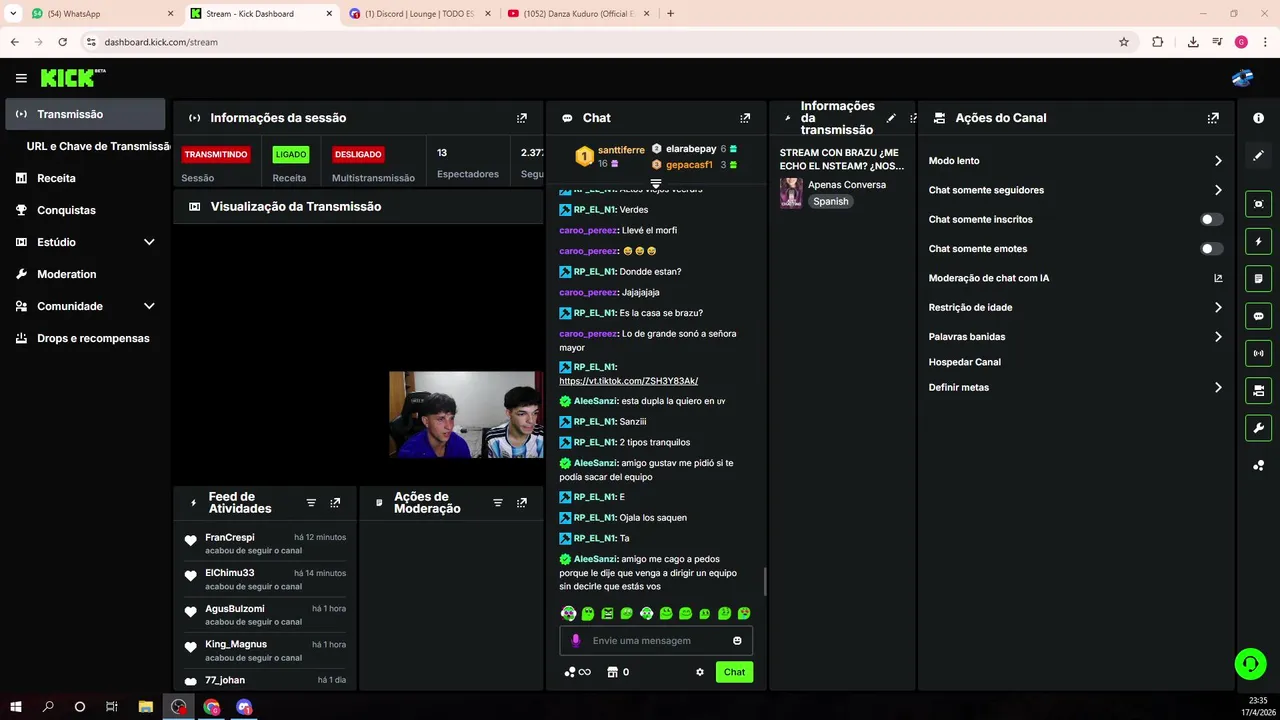Click the Spanish language tag
The height and width of the screenshot is (720, 1280).
(830, 201)
